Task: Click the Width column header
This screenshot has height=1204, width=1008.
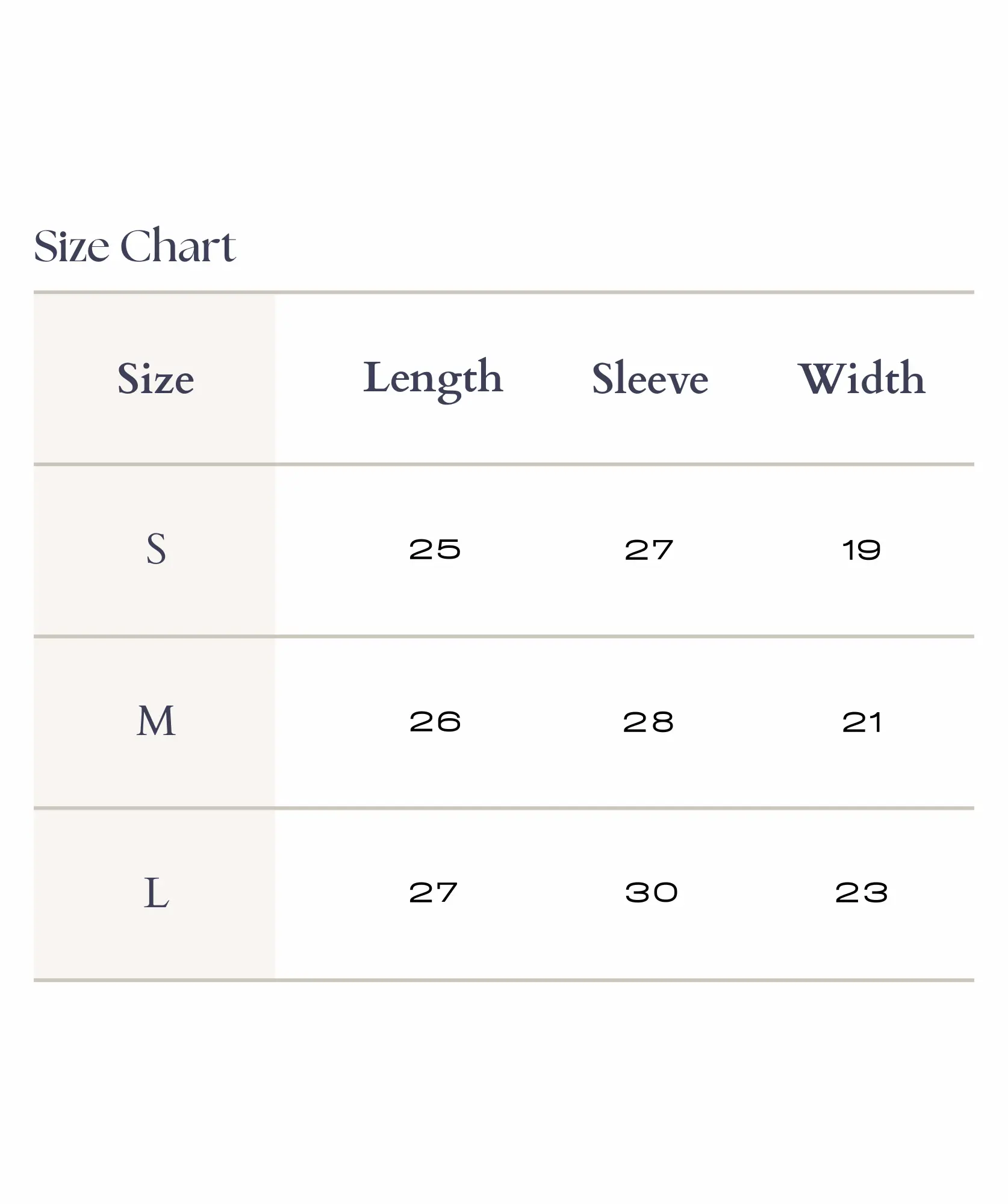Action: 862,379
